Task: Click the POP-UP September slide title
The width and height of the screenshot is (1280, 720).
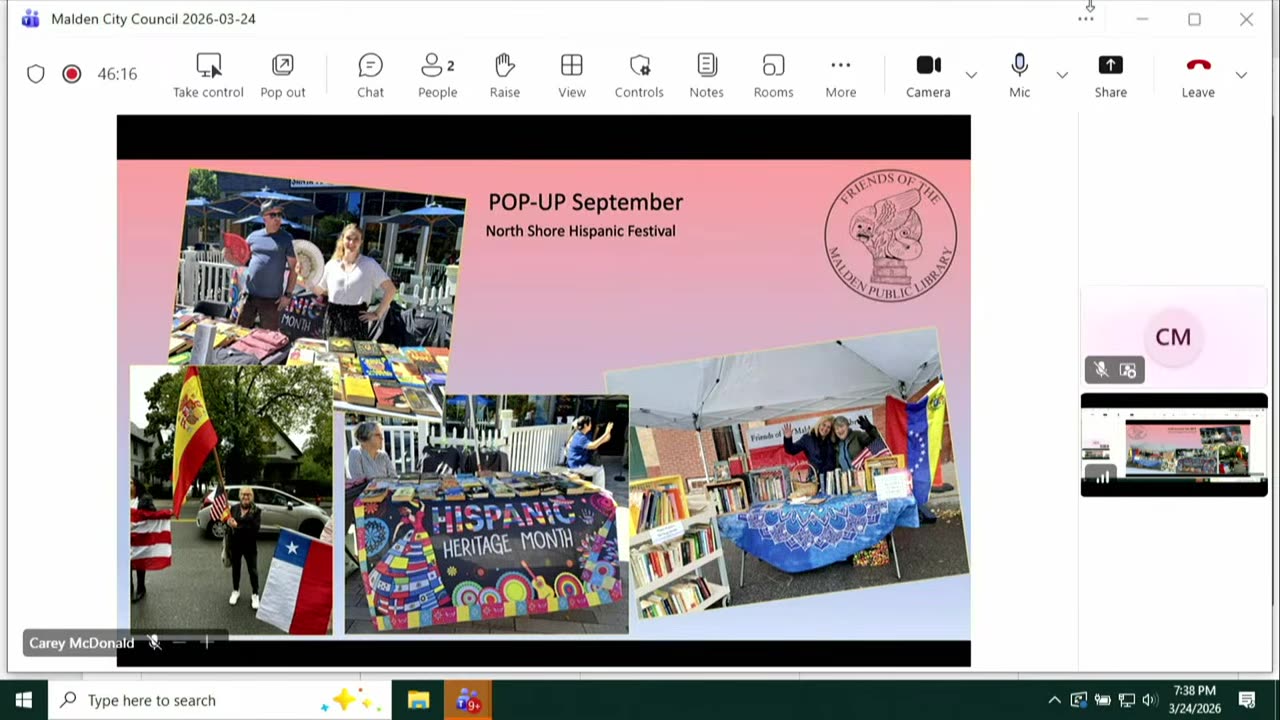Action: click(x=585, y=202)
